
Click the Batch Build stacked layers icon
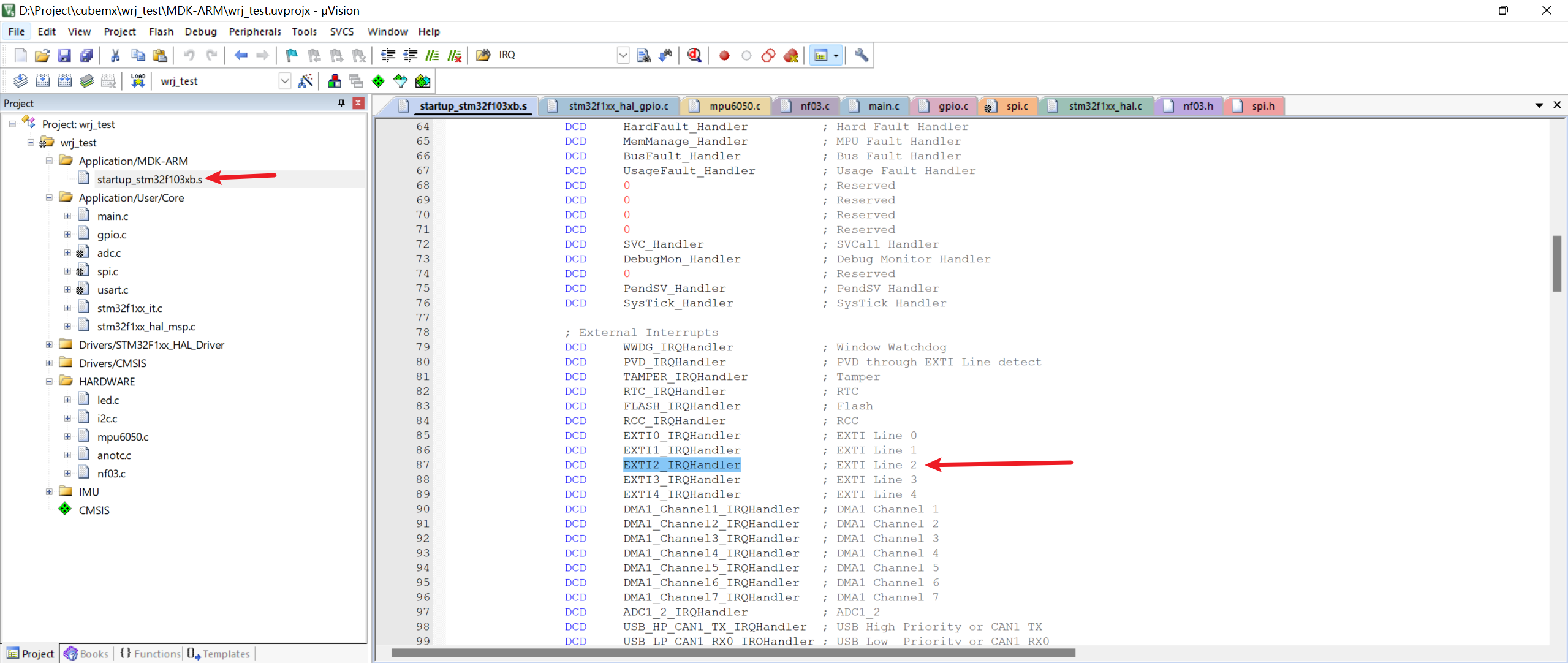(x=86, y=81)
